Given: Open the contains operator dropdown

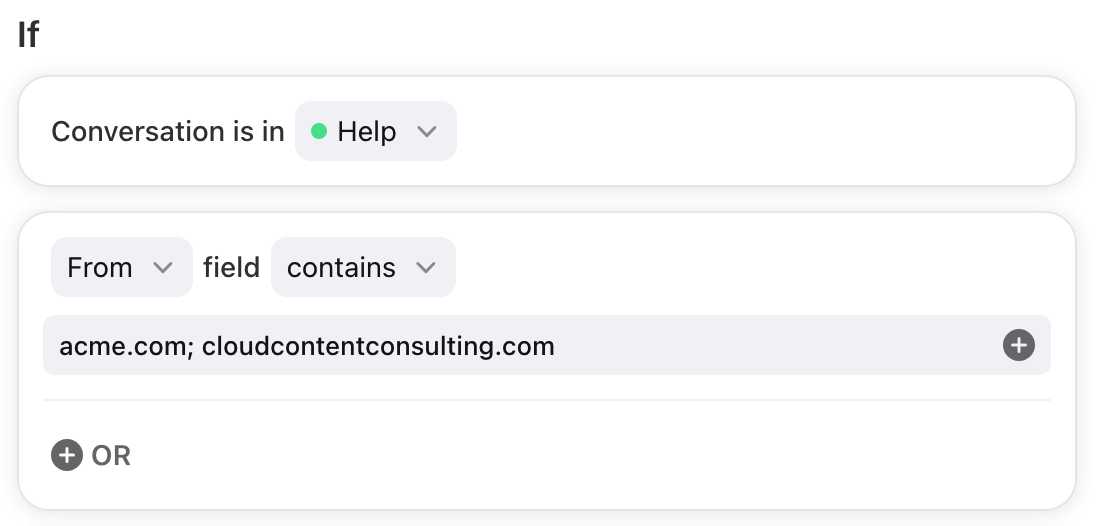Looking at the screenshot, I should (x=363, y=267).
